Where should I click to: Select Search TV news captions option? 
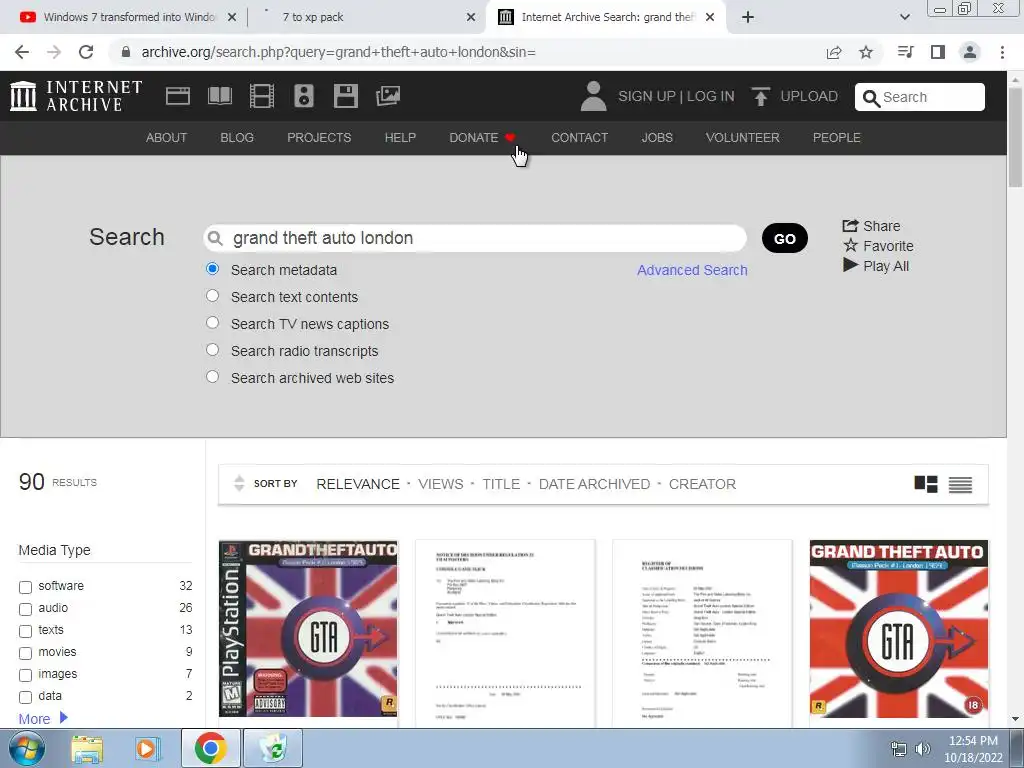click(212, 323)
